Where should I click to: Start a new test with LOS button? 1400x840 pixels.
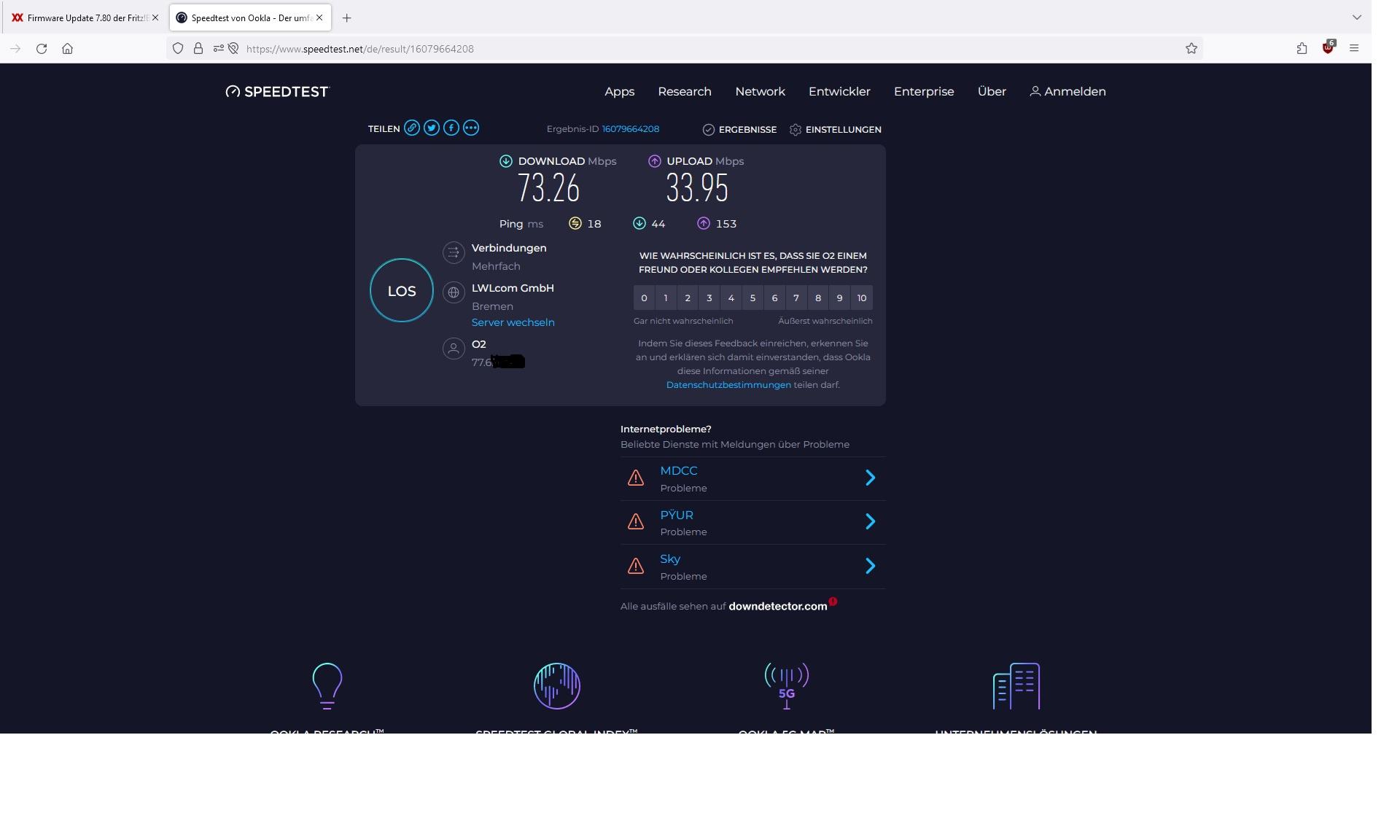pos(402,290)
